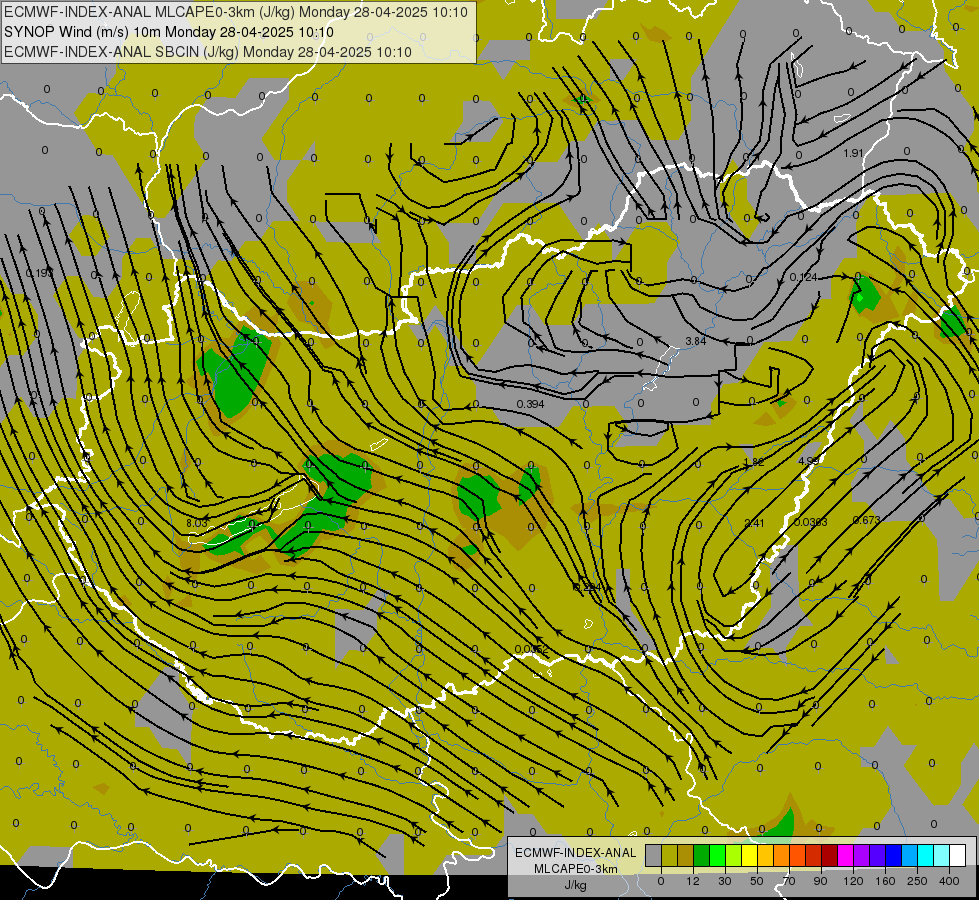The image size is (979, 900).
Task: Click the SYNOP Wind 10m title line
Action: tap(169, 32)
